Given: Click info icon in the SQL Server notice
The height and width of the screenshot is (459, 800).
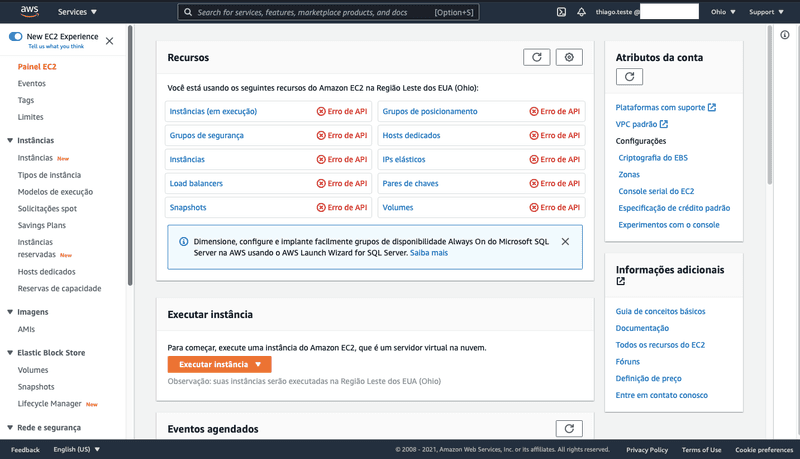Looking at the screenshot, I should coord(184,241).
